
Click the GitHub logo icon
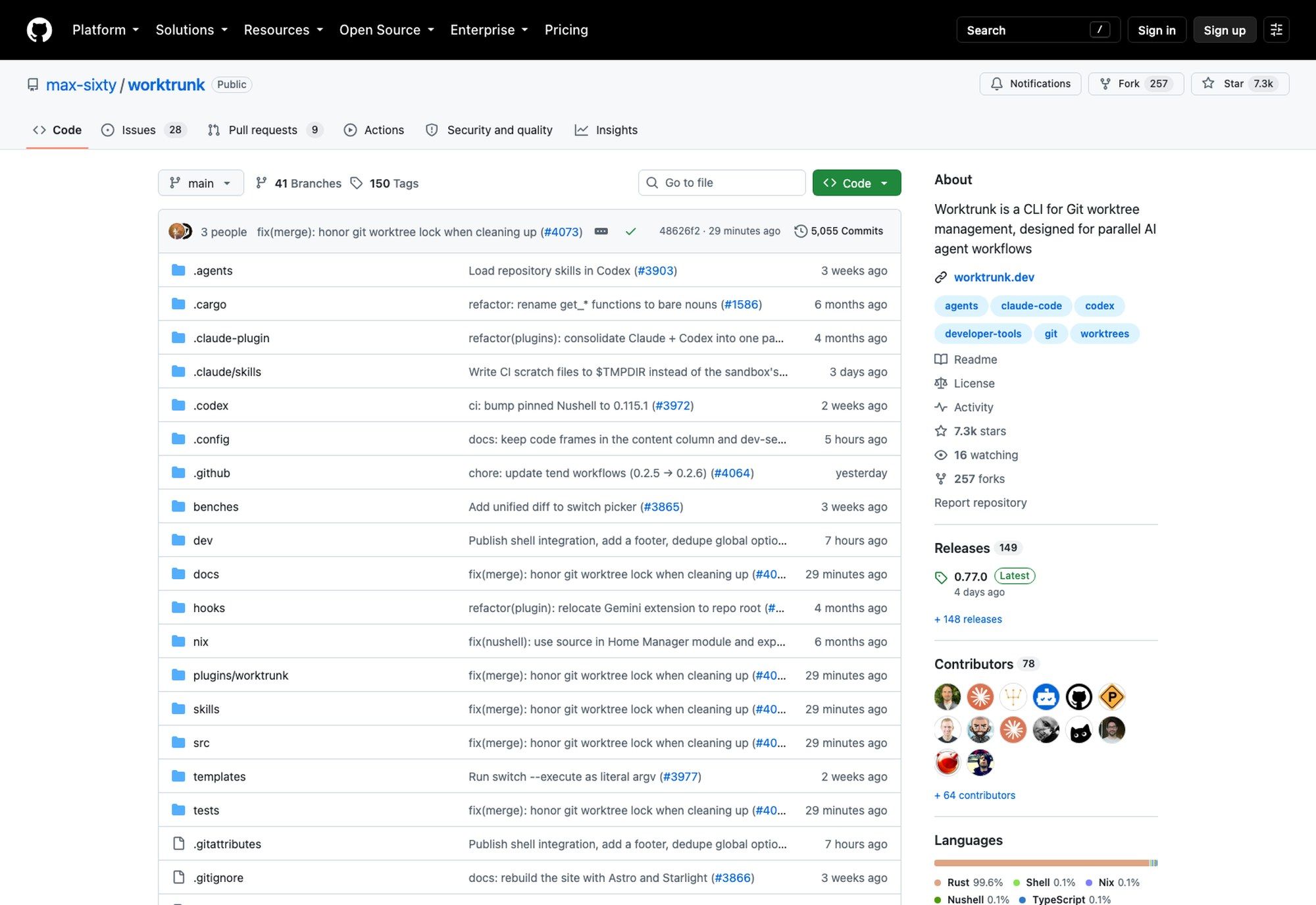click(39, 30)
